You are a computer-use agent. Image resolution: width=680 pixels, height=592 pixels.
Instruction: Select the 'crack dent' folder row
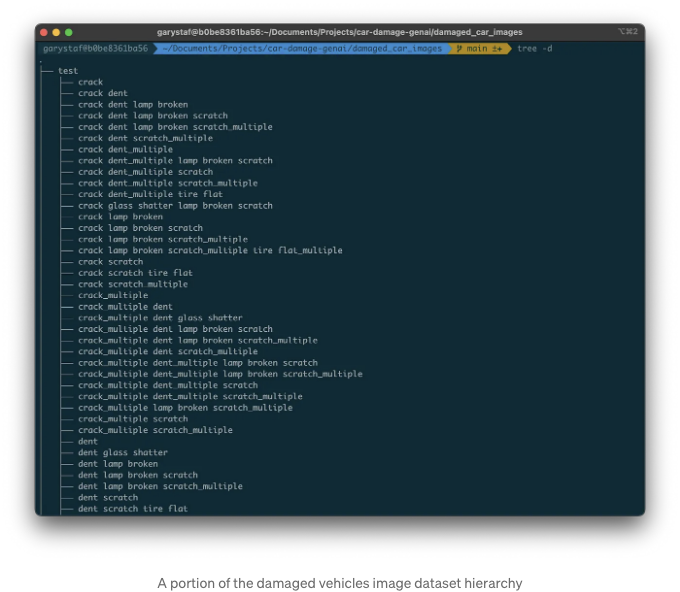(x=103, y=93)
